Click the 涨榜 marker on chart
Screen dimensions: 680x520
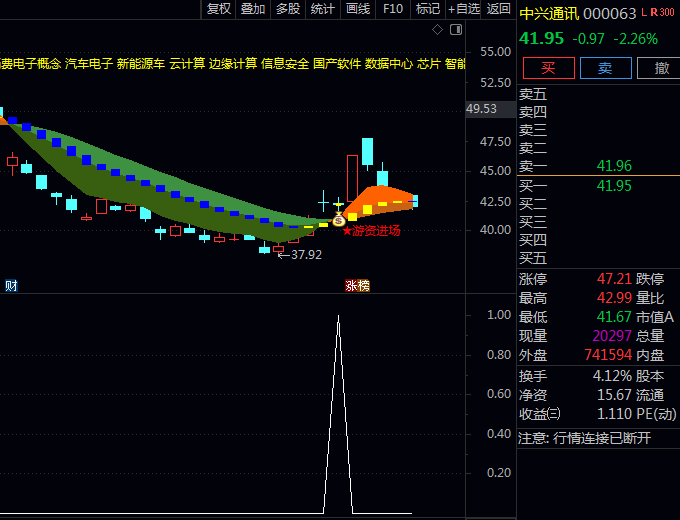click(x=357, y=286)
